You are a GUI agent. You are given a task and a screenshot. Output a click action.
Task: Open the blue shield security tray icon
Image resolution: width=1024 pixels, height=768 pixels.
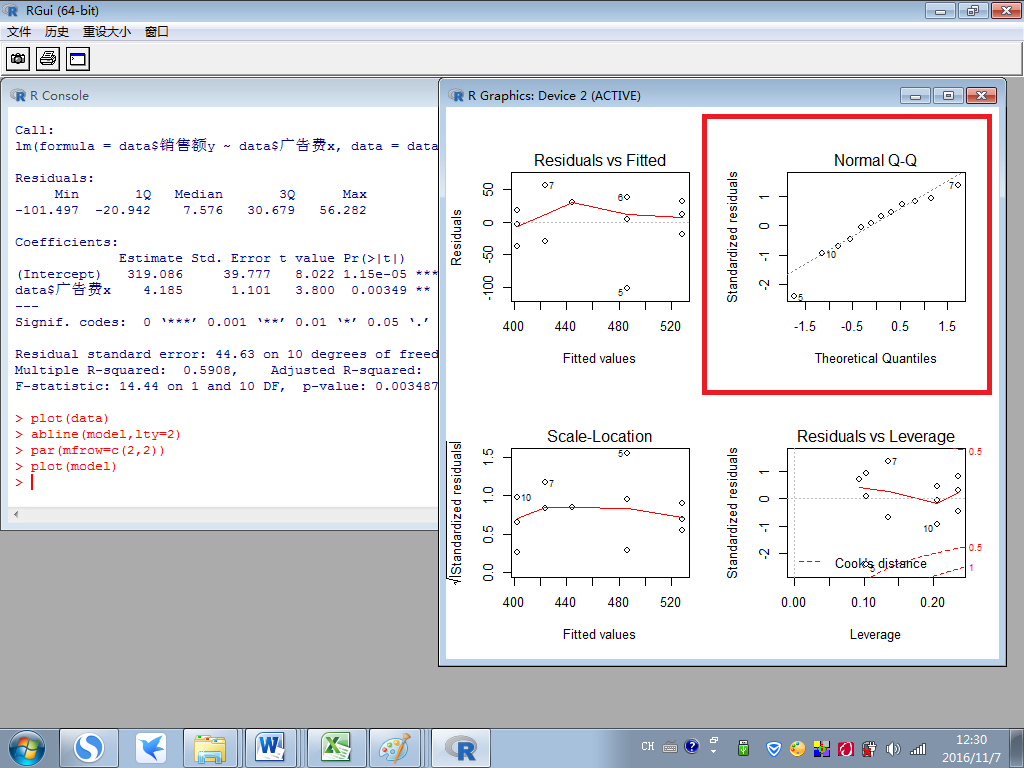(x=774, y=748)
